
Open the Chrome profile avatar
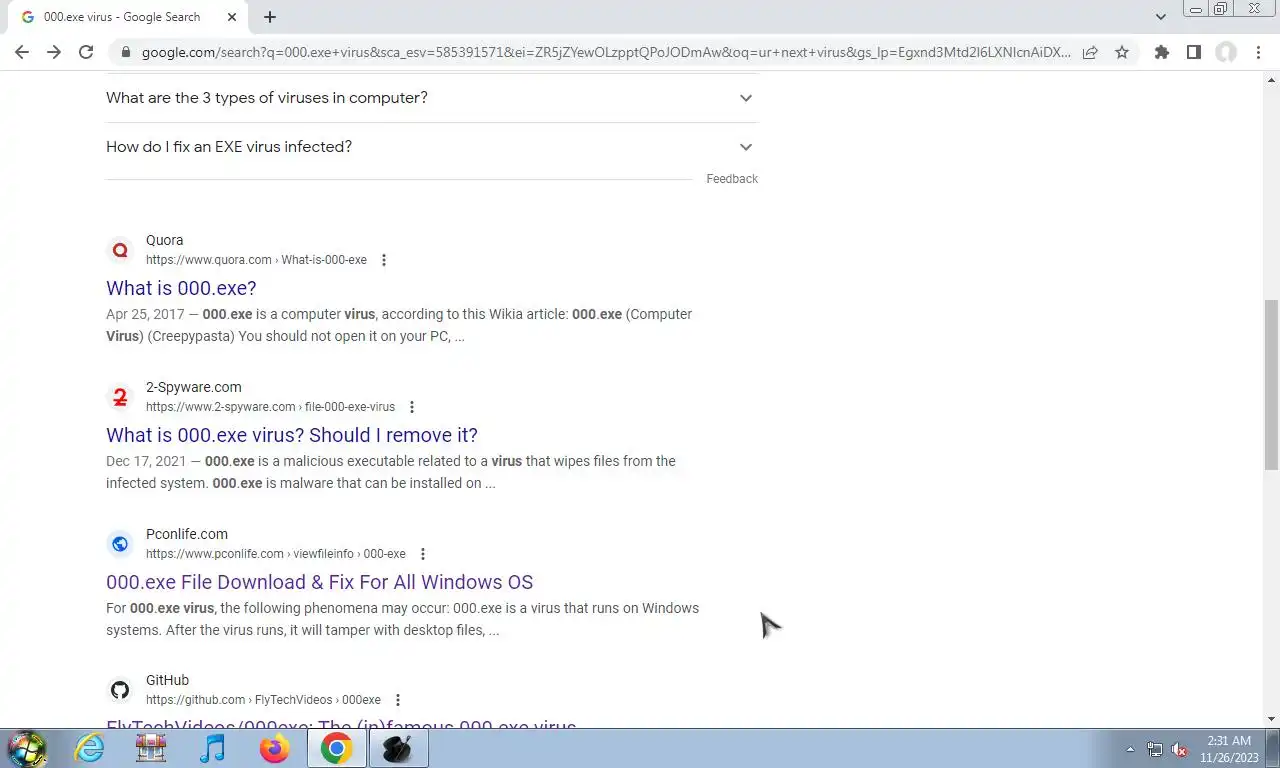1226,52
